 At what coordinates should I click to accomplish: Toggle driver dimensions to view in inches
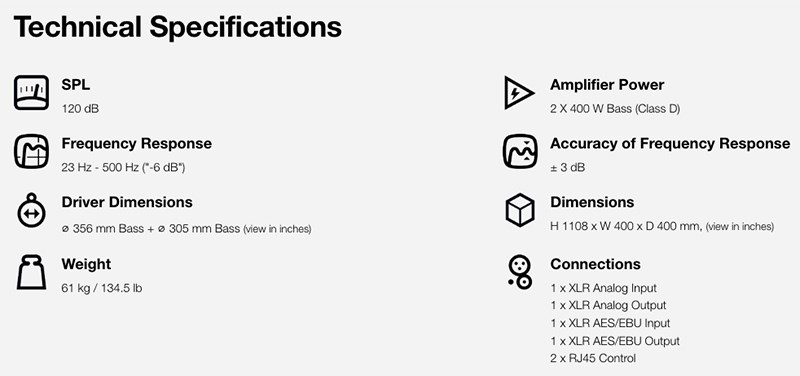[277, 229]
